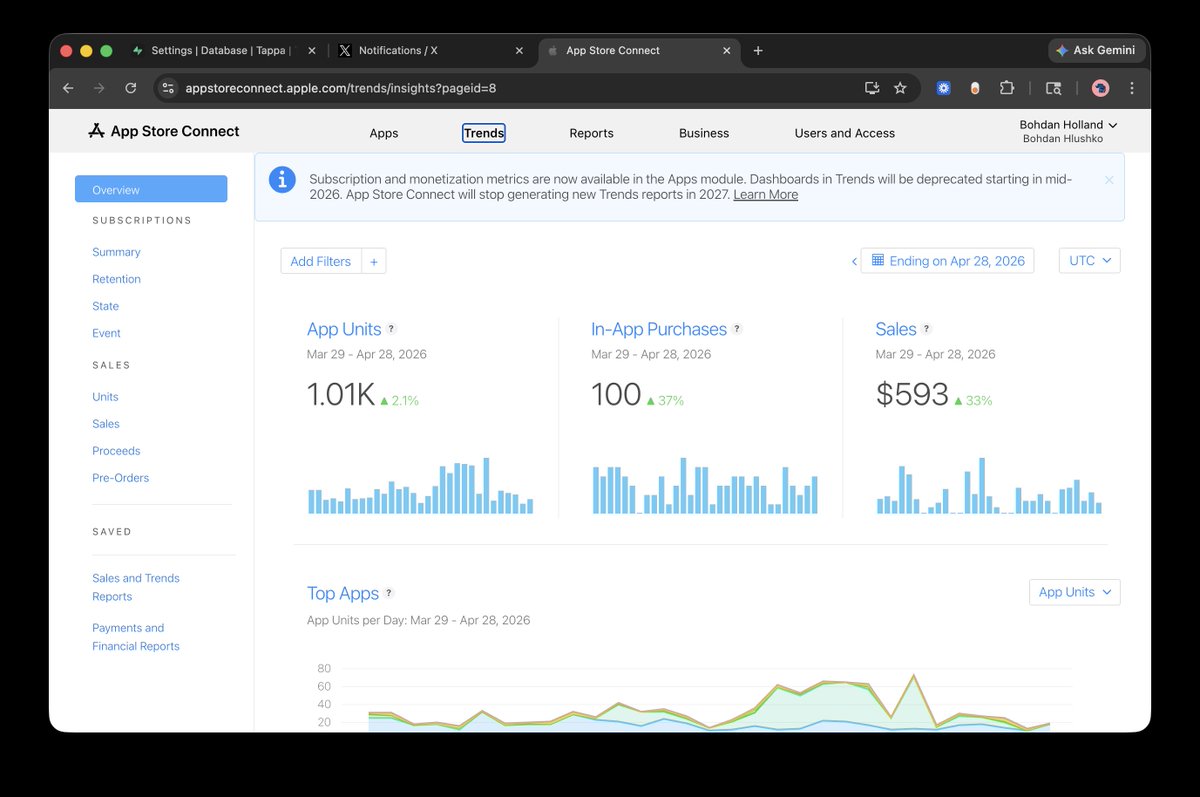Open the App Units metric dropdown

pyautogui.click(x=1075, y=592)
